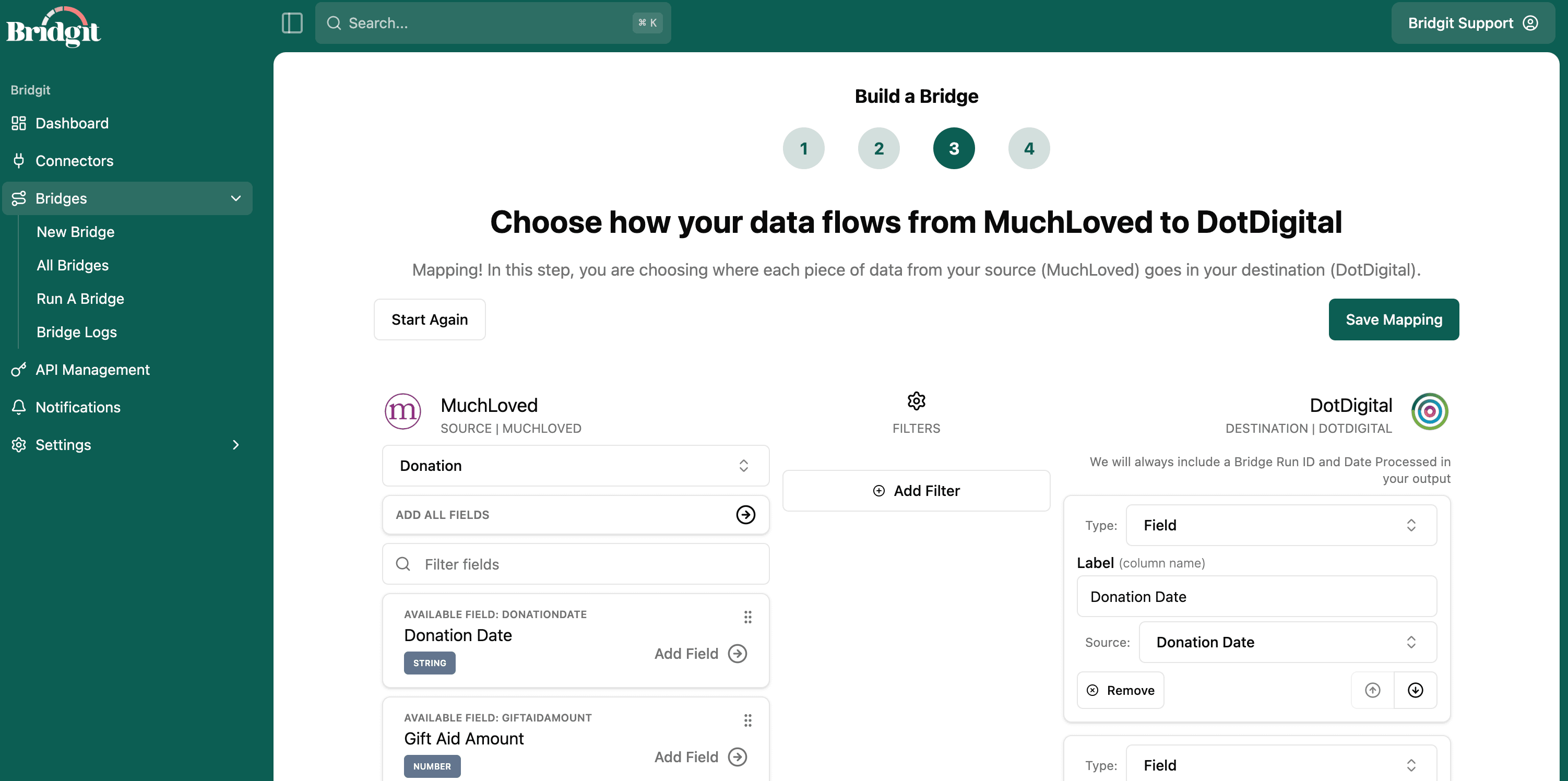Viewport: 1568px width, 781px height.
Task: Click the Bridgit logo
Action: coord(54,27)
